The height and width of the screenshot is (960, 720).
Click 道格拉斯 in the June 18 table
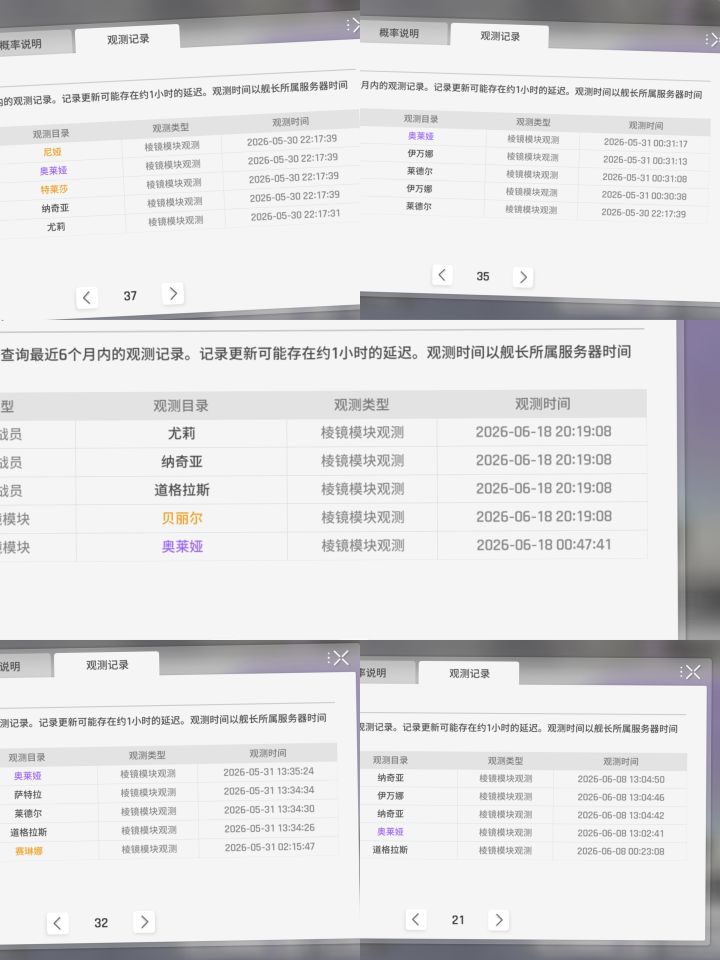click(182, 490)
